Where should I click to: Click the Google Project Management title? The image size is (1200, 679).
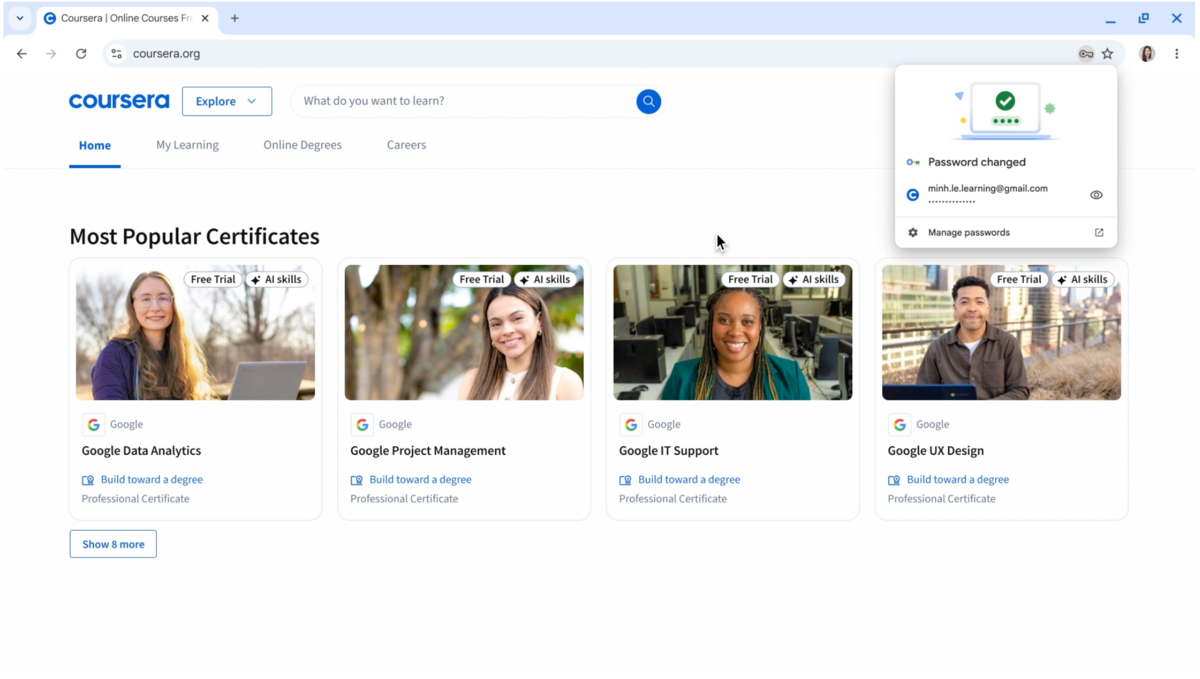(428, 451)
